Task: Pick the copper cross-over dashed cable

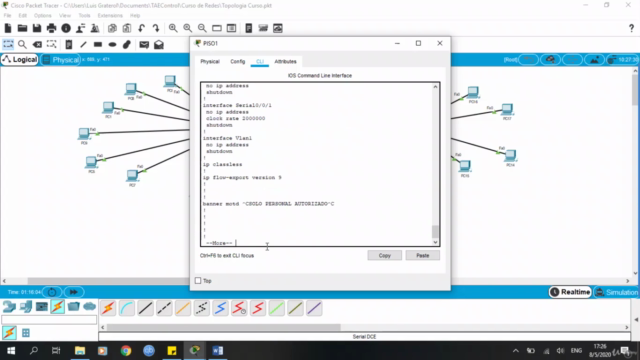Action: (x=164, y=308)
